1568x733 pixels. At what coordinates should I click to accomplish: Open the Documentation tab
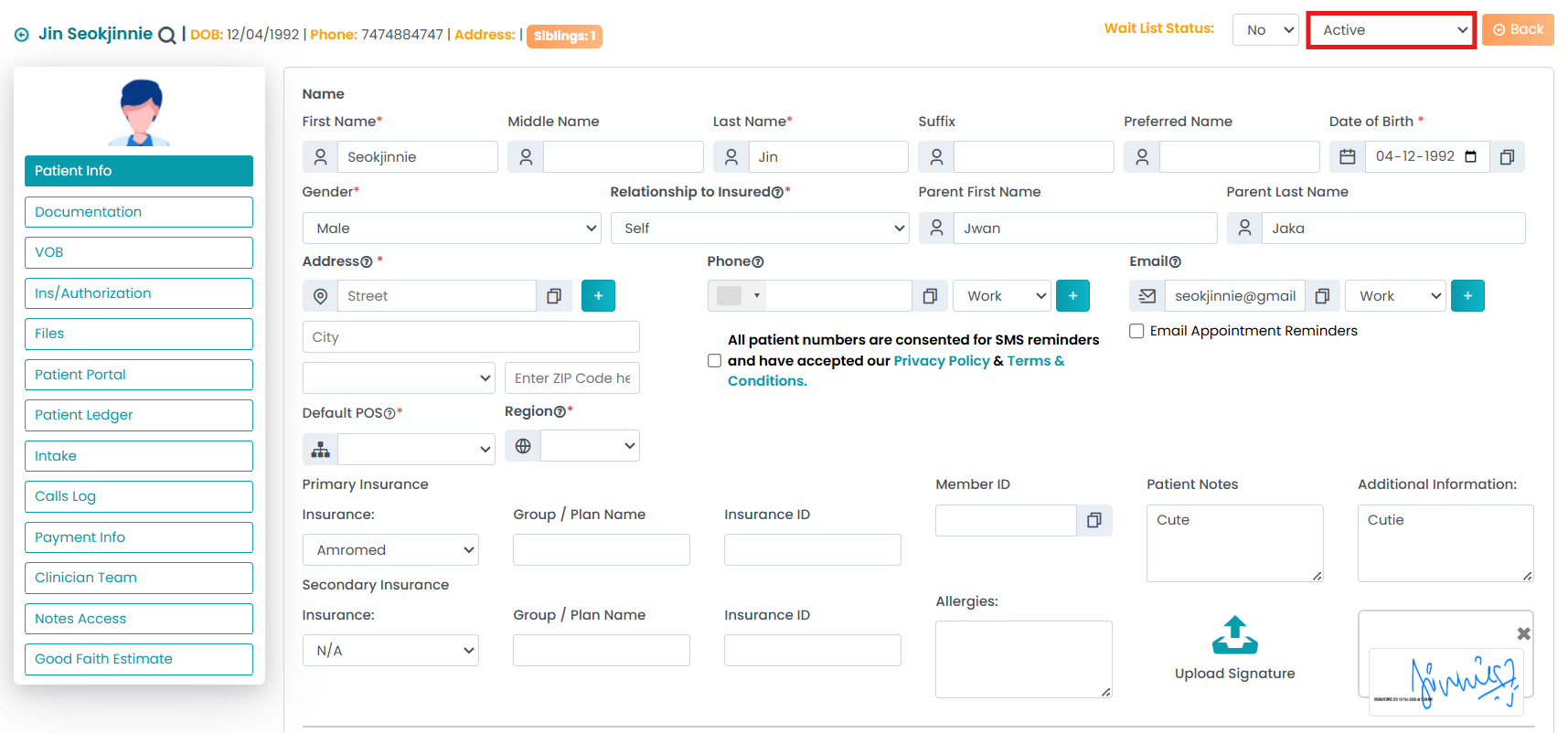click(139, 212)
